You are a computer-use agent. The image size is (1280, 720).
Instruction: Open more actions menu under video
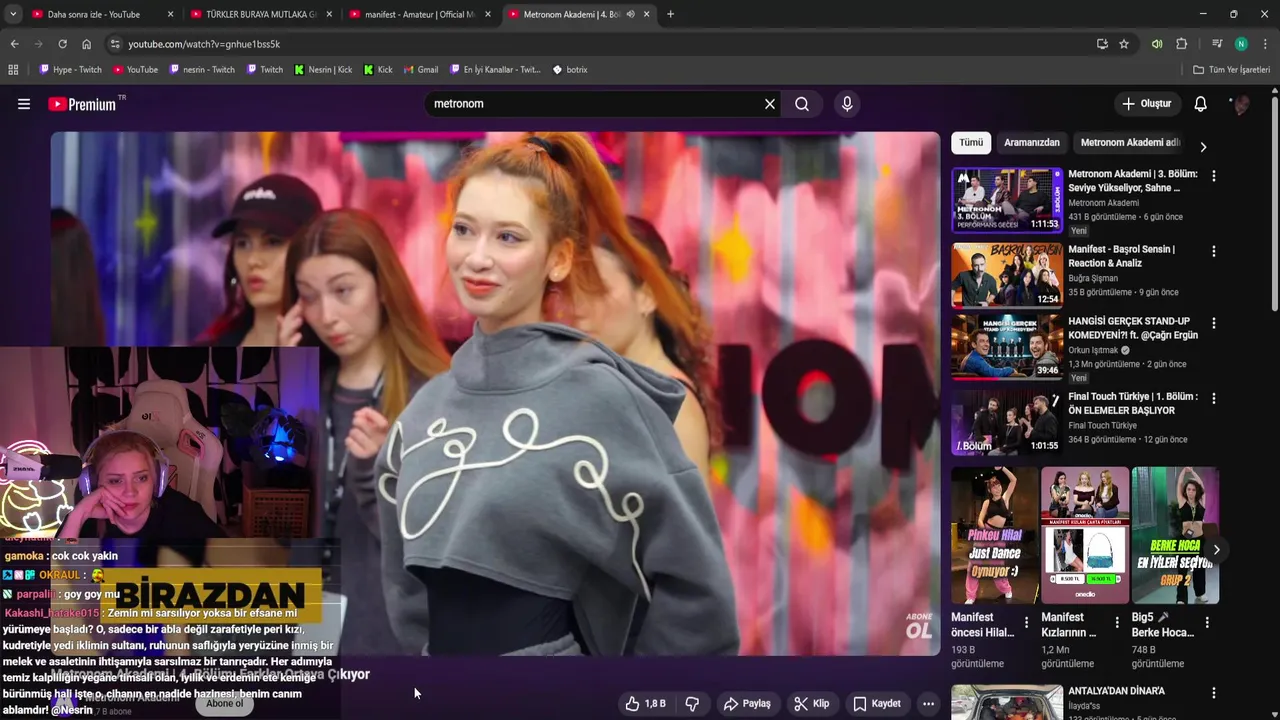click(928, 704)
